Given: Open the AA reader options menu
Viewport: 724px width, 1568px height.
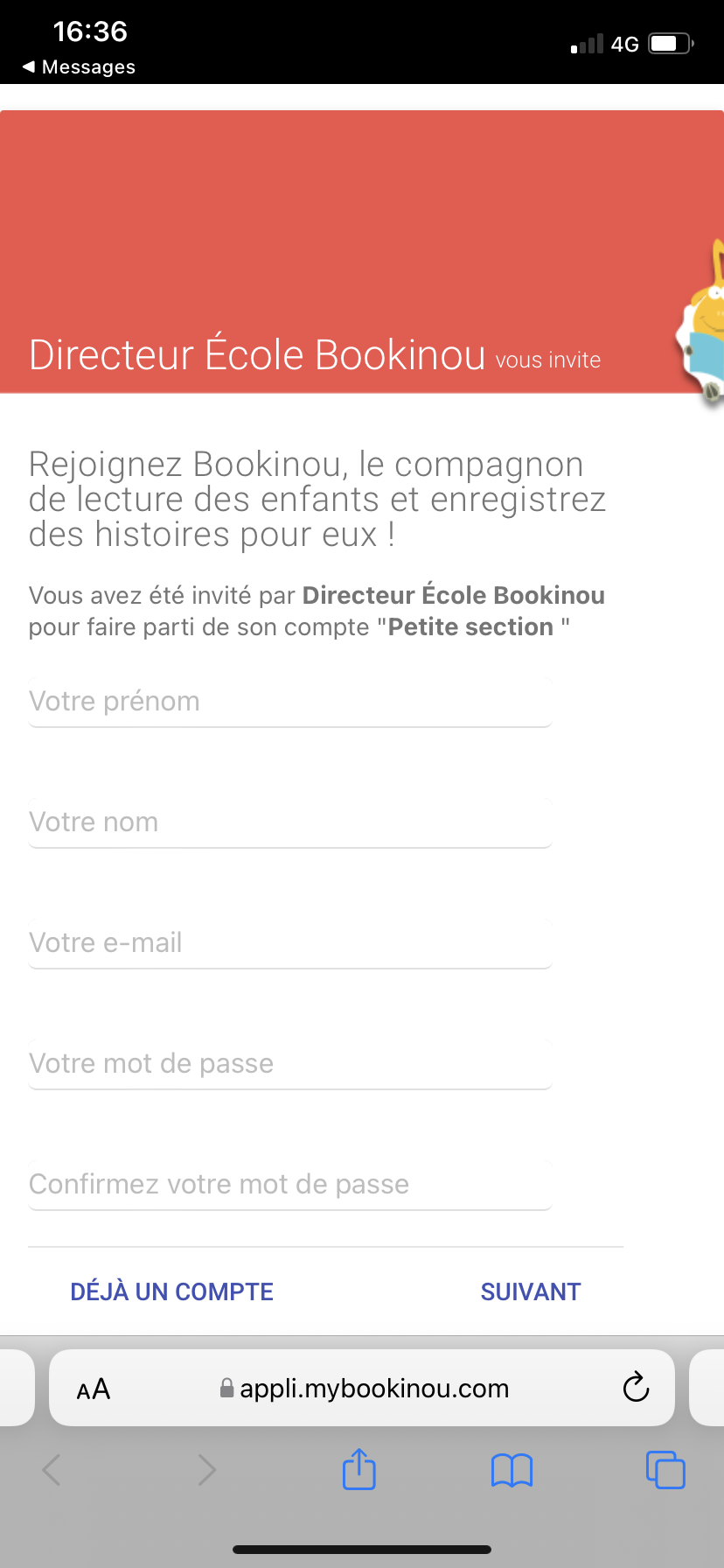Looking at the screenshot, I should click(x=94, y=1389).
